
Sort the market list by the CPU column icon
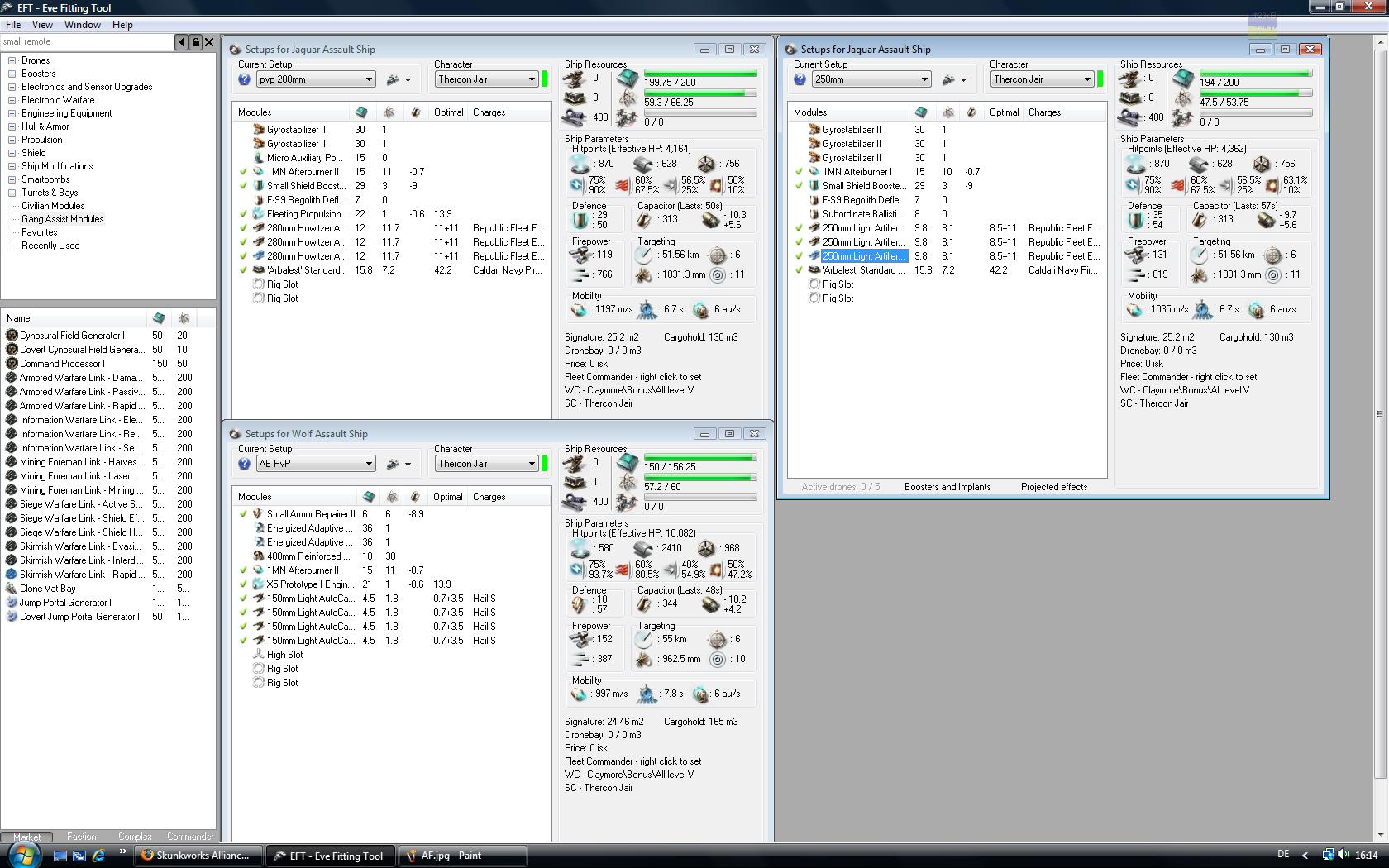click(x=159, y=317)
